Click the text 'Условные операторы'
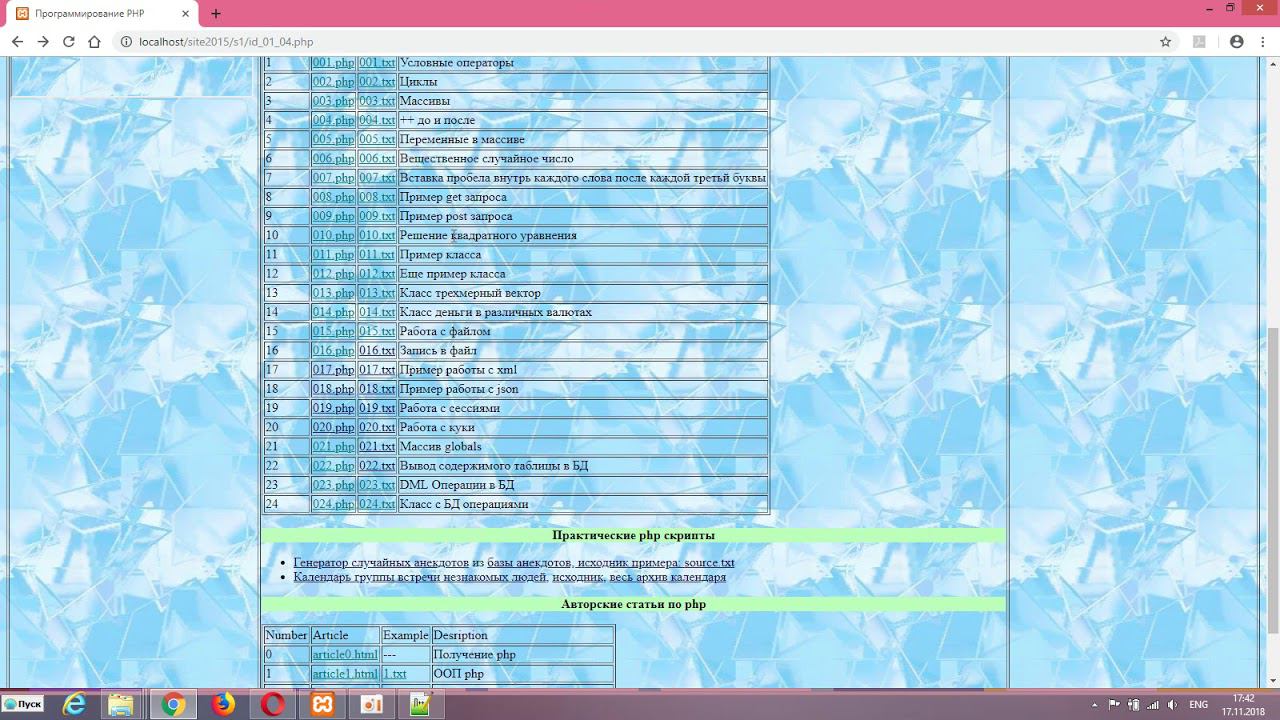This screenshot has width=1280, height=720. [x=456, y=63]
